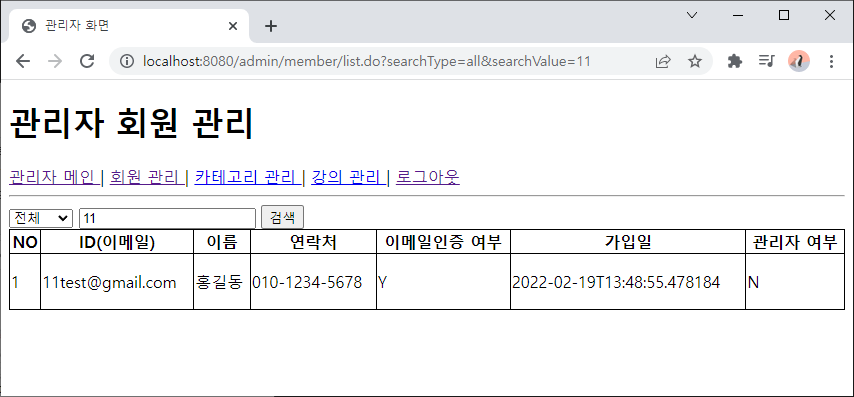Image resolution: width=854 pixels, height=397 pixels.
Task: Click the browser forward arrow
Action: coord(55,61)
